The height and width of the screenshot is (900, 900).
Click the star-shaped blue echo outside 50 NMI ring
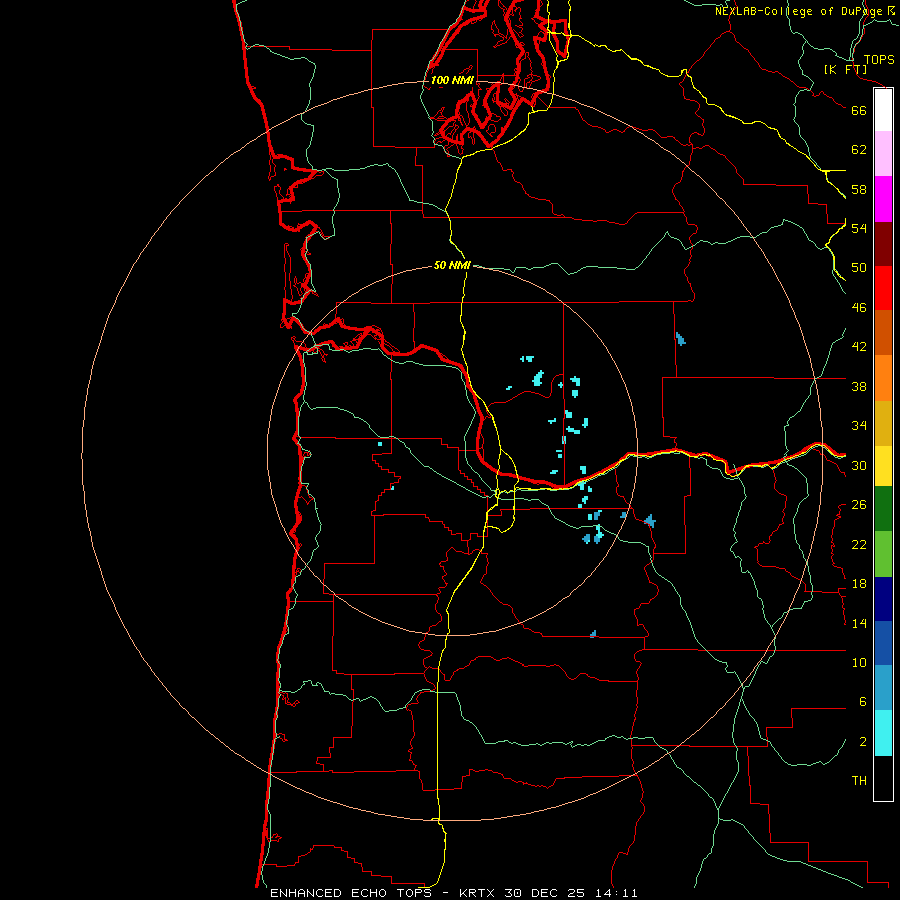pyautogui.click(x=650, y=521)
